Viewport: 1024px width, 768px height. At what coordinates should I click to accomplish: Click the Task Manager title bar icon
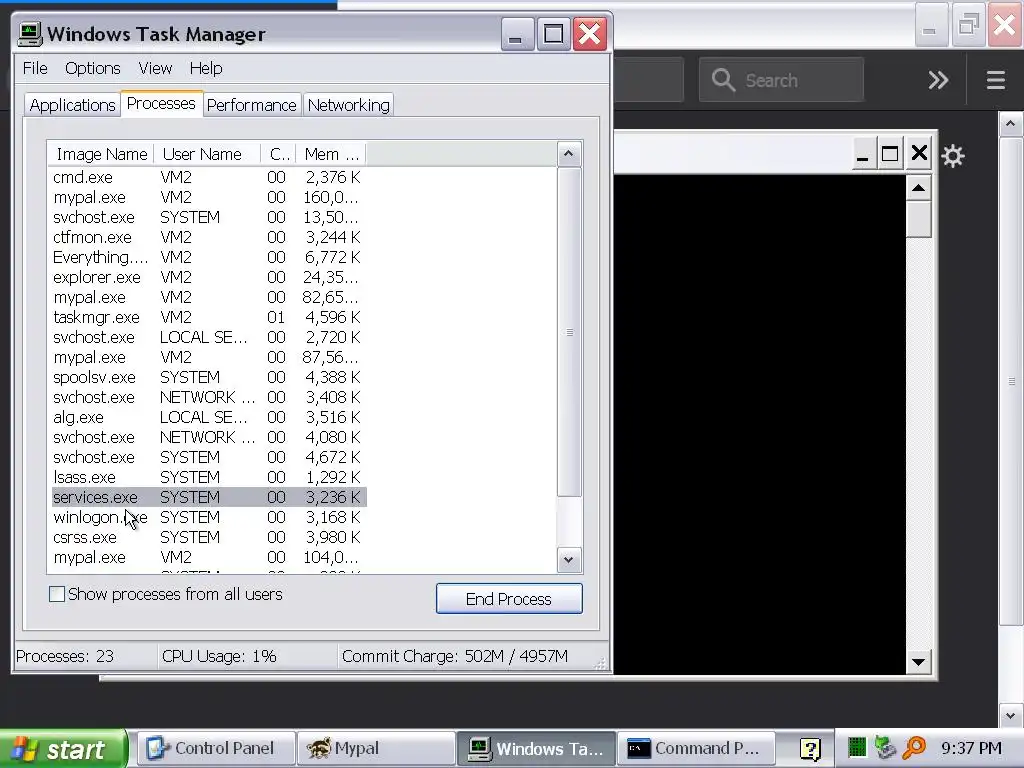point(30,33)
